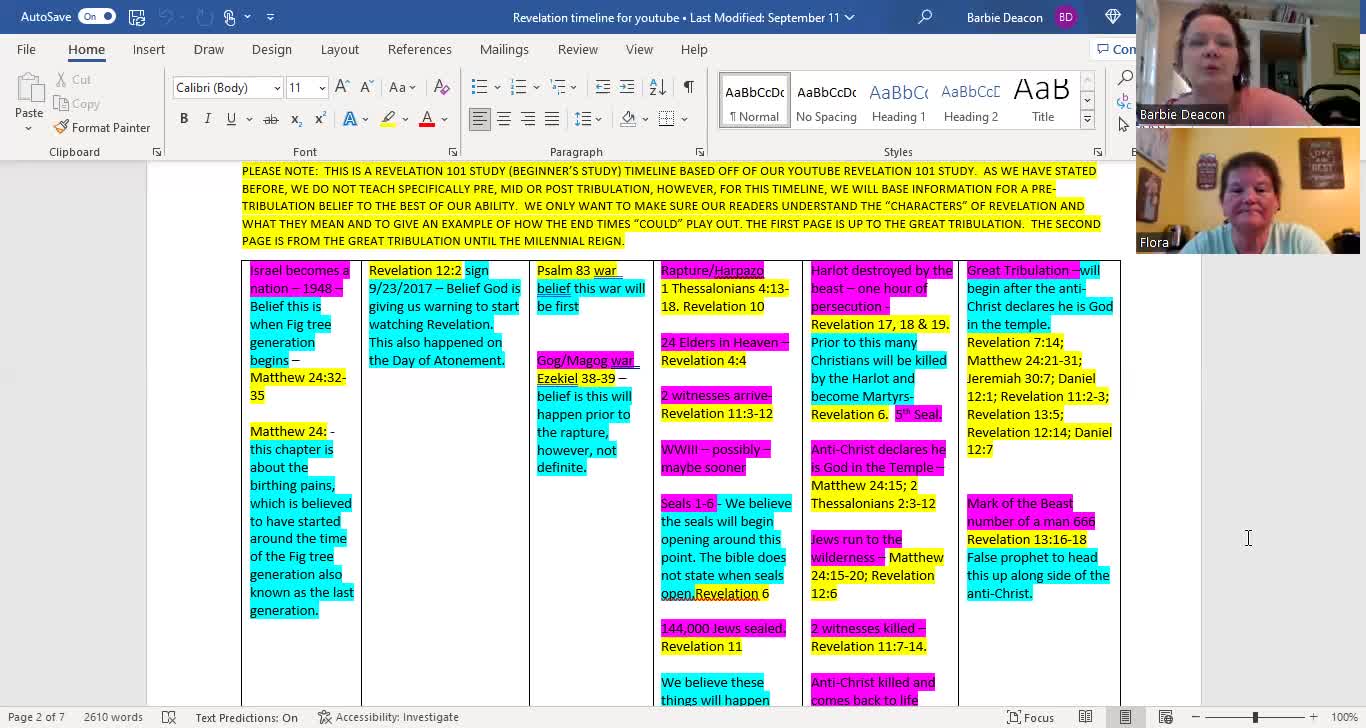
Task: Click the Save icon in title bar
Action: click(x=137, y=17)
